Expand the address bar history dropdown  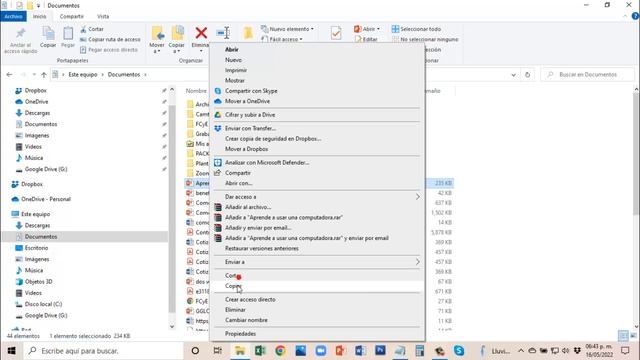(513, 75)
